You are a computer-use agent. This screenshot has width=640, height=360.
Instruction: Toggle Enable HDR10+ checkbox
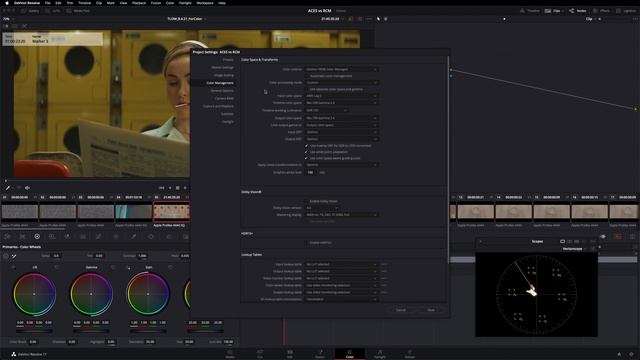pyautogui.click(x=307, y=243)
